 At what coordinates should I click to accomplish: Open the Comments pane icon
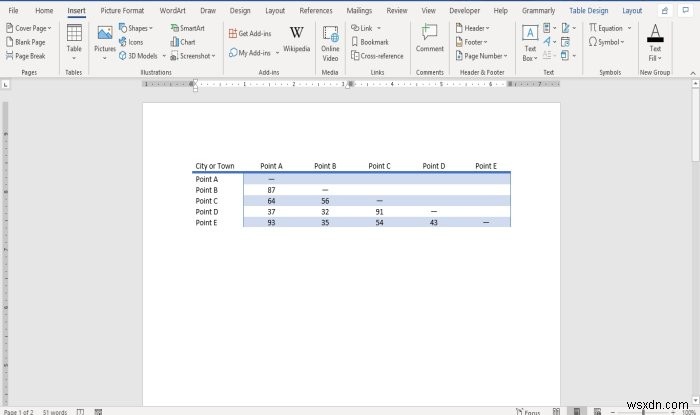tap(686, 10)
